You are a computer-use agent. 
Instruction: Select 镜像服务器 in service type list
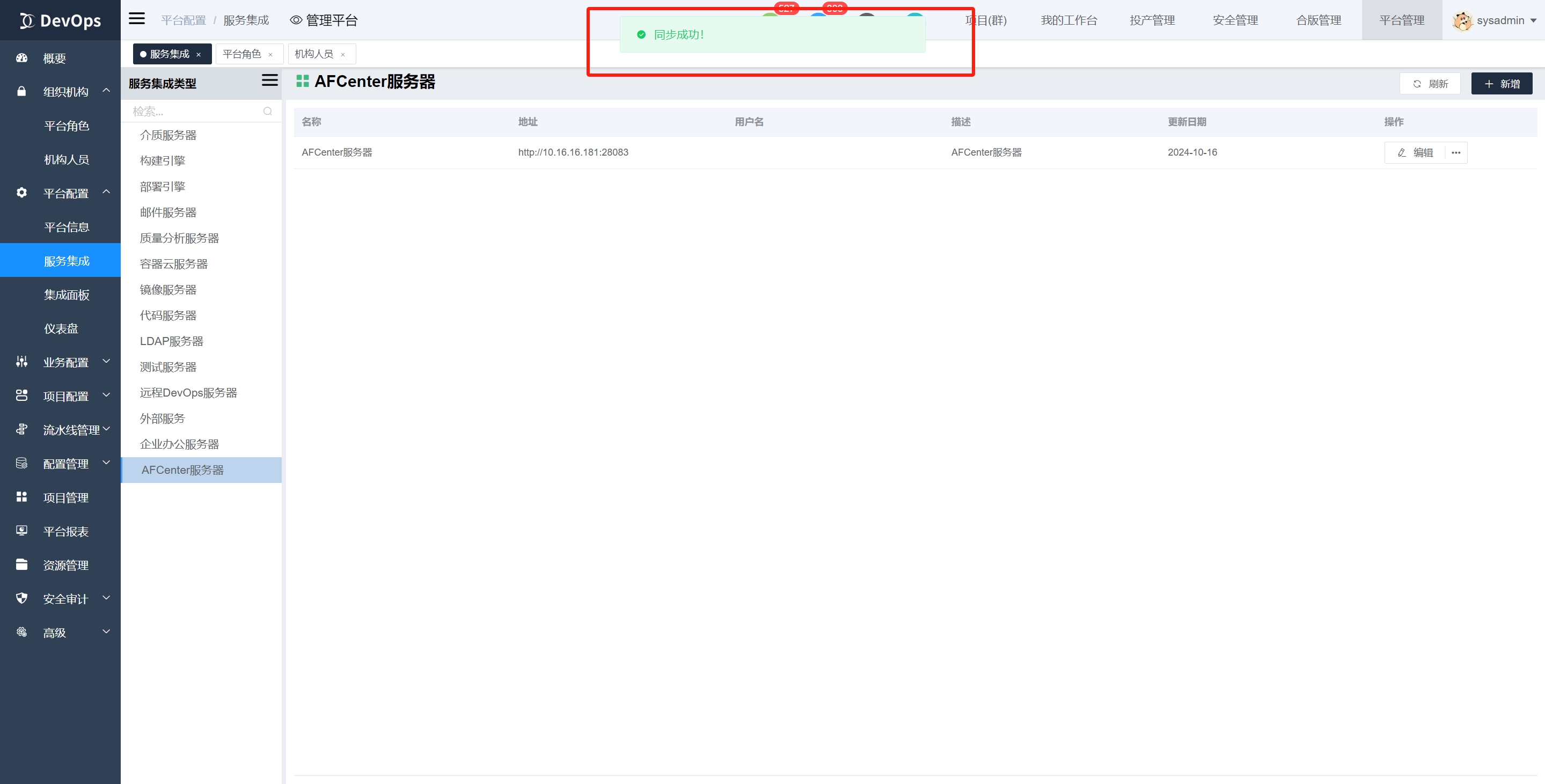(168, 289)
